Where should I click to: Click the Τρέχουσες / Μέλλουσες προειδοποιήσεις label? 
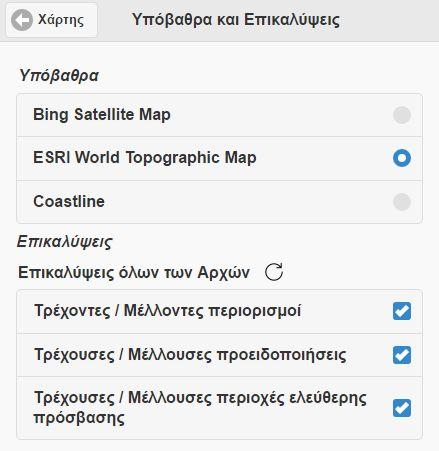190,355
